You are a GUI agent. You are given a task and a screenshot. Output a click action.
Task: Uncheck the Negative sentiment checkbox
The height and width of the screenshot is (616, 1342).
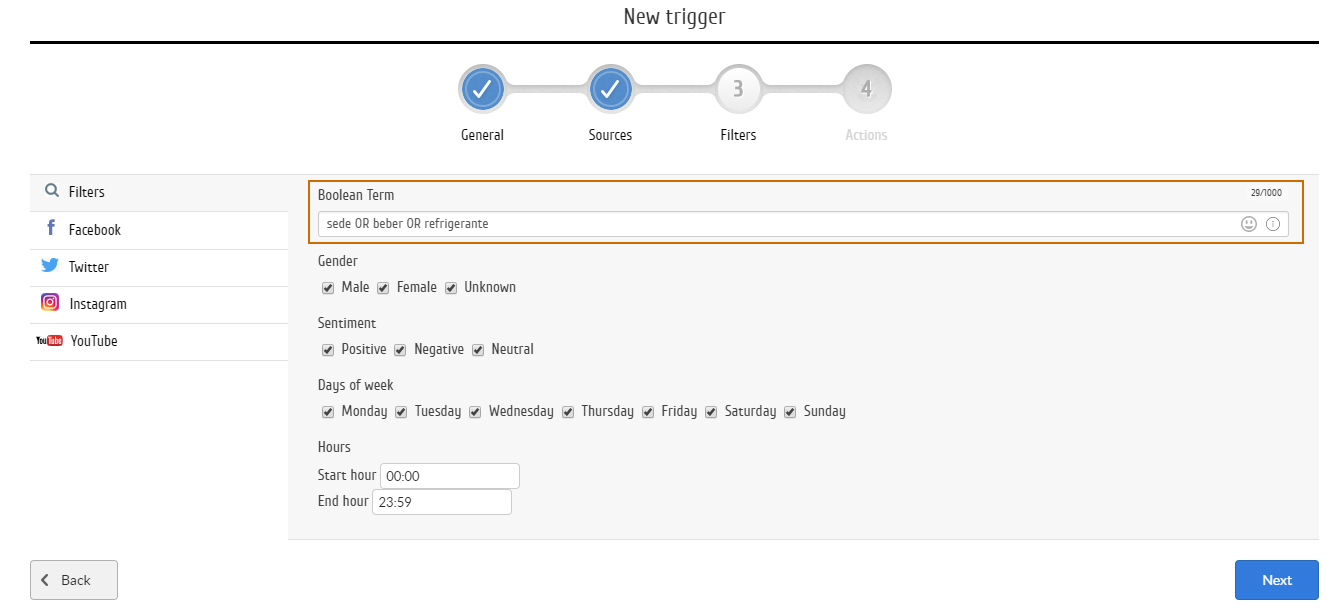(400, 350)
